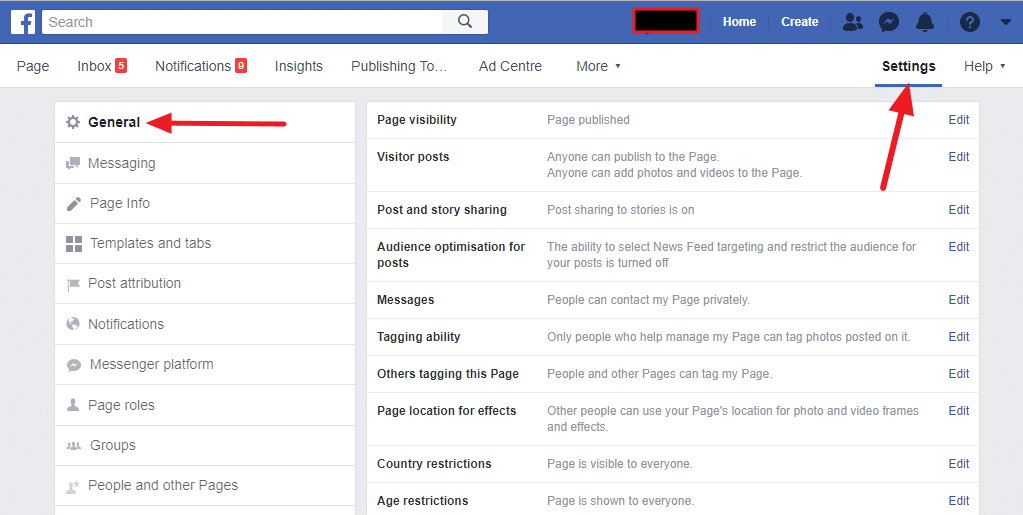Expand the Help dropdown
Screen dimensions: 1023x515
[x=985, y=66]
